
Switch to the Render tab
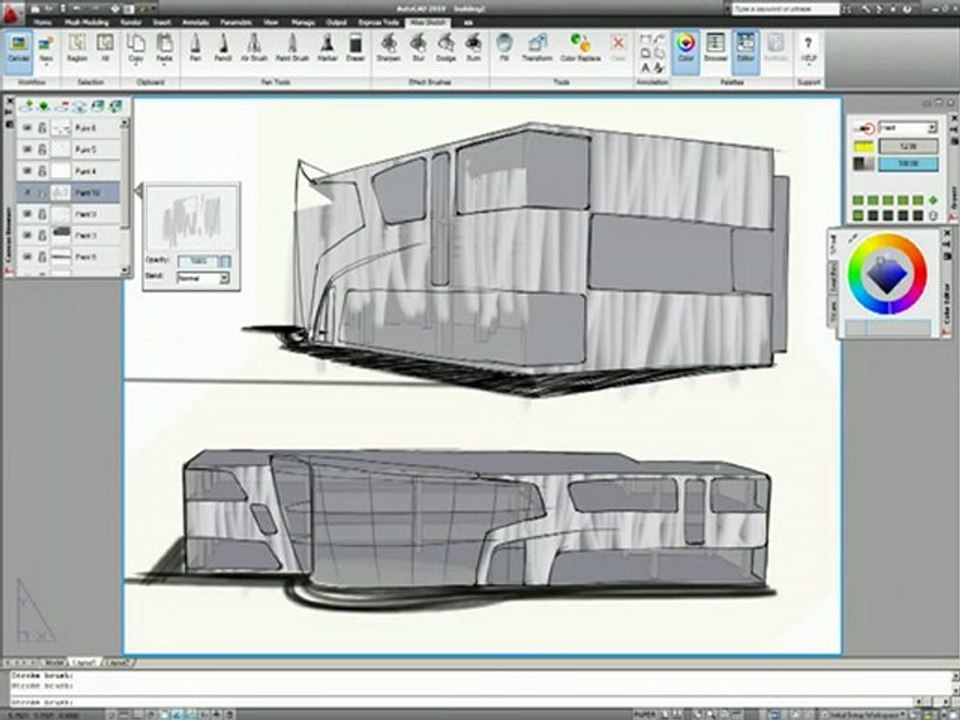[x=131, y=23]
